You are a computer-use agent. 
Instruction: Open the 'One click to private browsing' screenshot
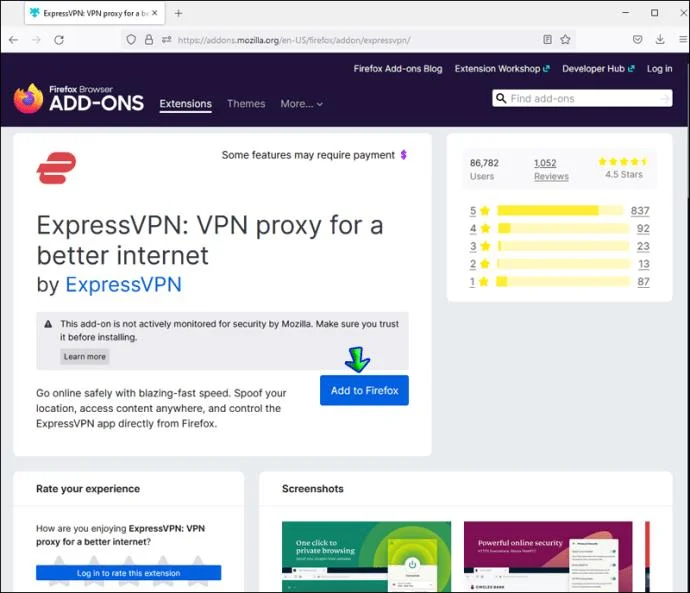click(367, 556)
